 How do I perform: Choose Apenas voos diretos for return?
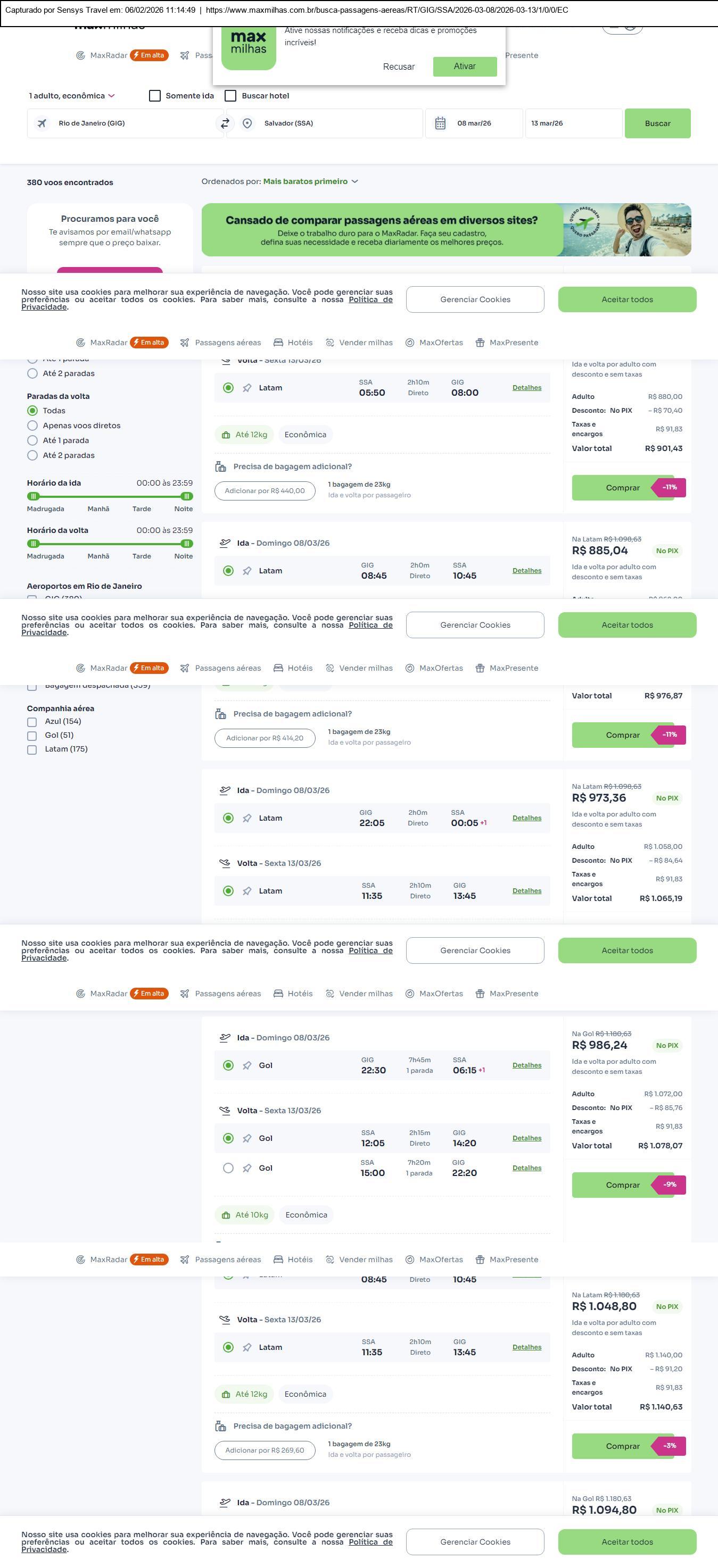(x=33, y=426)
